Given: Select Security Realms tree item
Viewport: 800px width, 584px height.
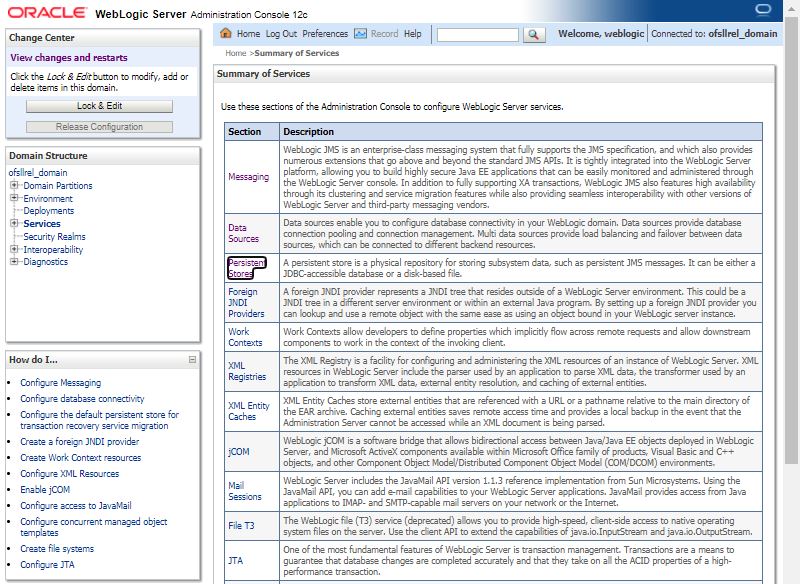Looking at the screenshot, I should pyautogui.click(x=55, y=236).
